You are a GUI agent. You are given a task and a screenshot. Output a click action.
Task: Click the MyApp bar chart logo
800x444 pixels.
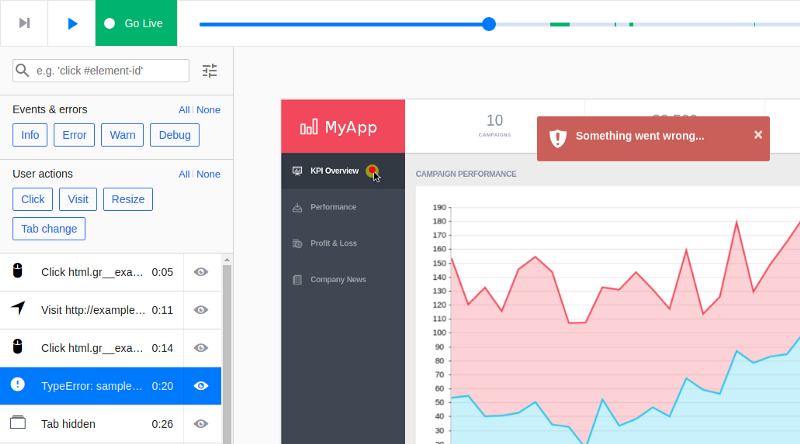coord(309,127)
